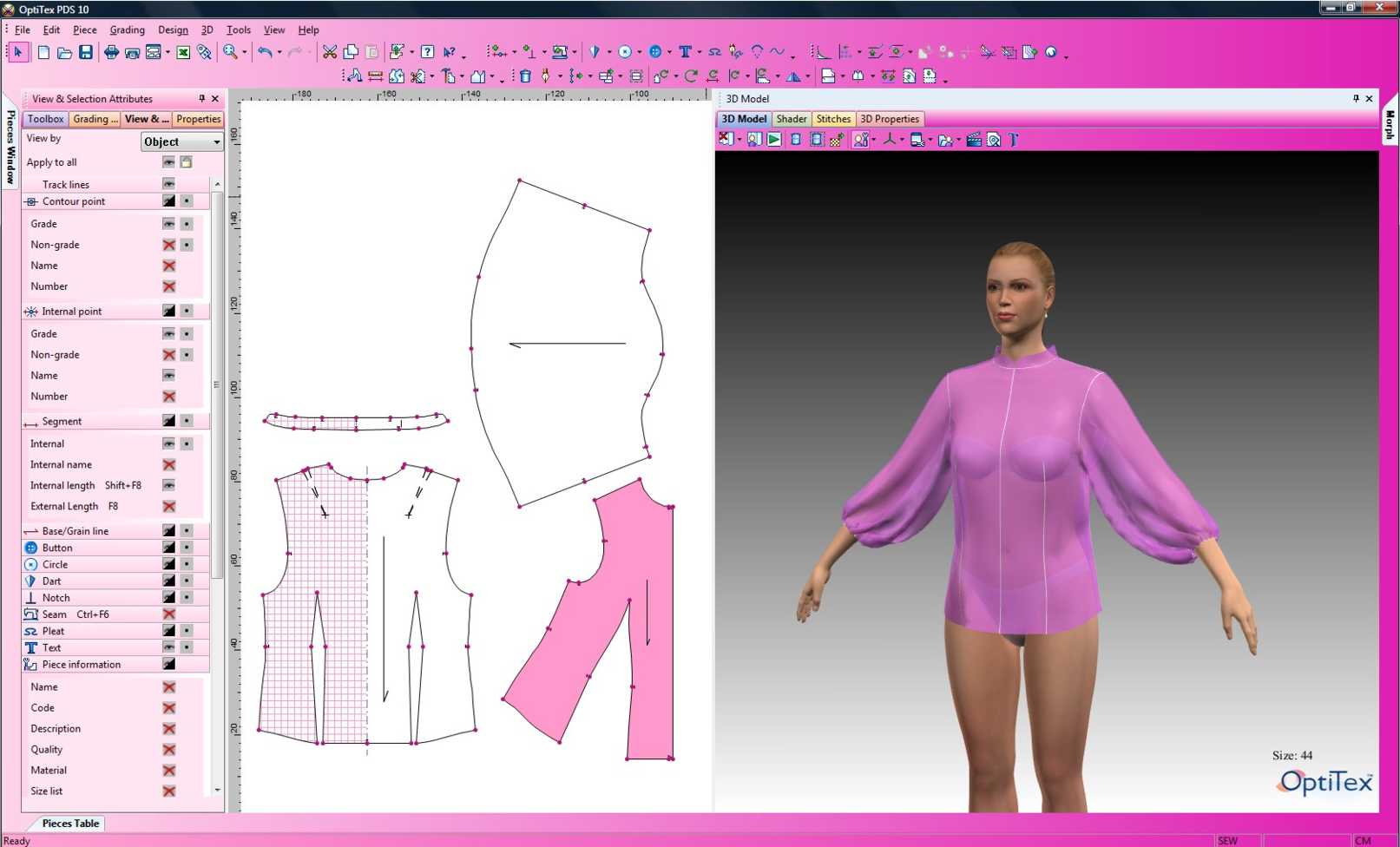Show the Seam attribute

coord(168,614)
